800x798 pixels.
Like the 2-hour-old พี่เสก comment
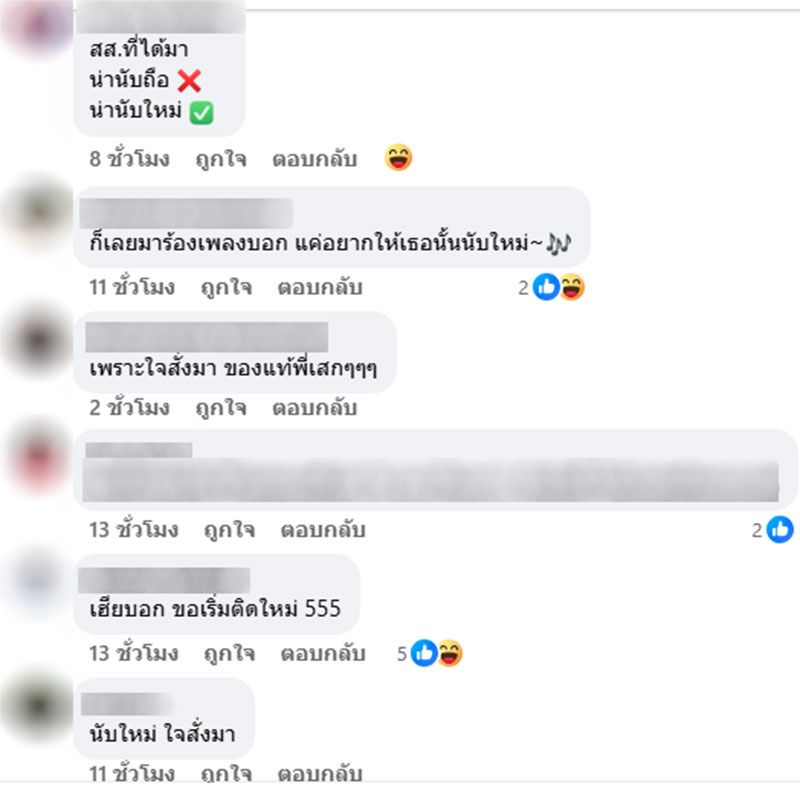(x=221, y=408)
